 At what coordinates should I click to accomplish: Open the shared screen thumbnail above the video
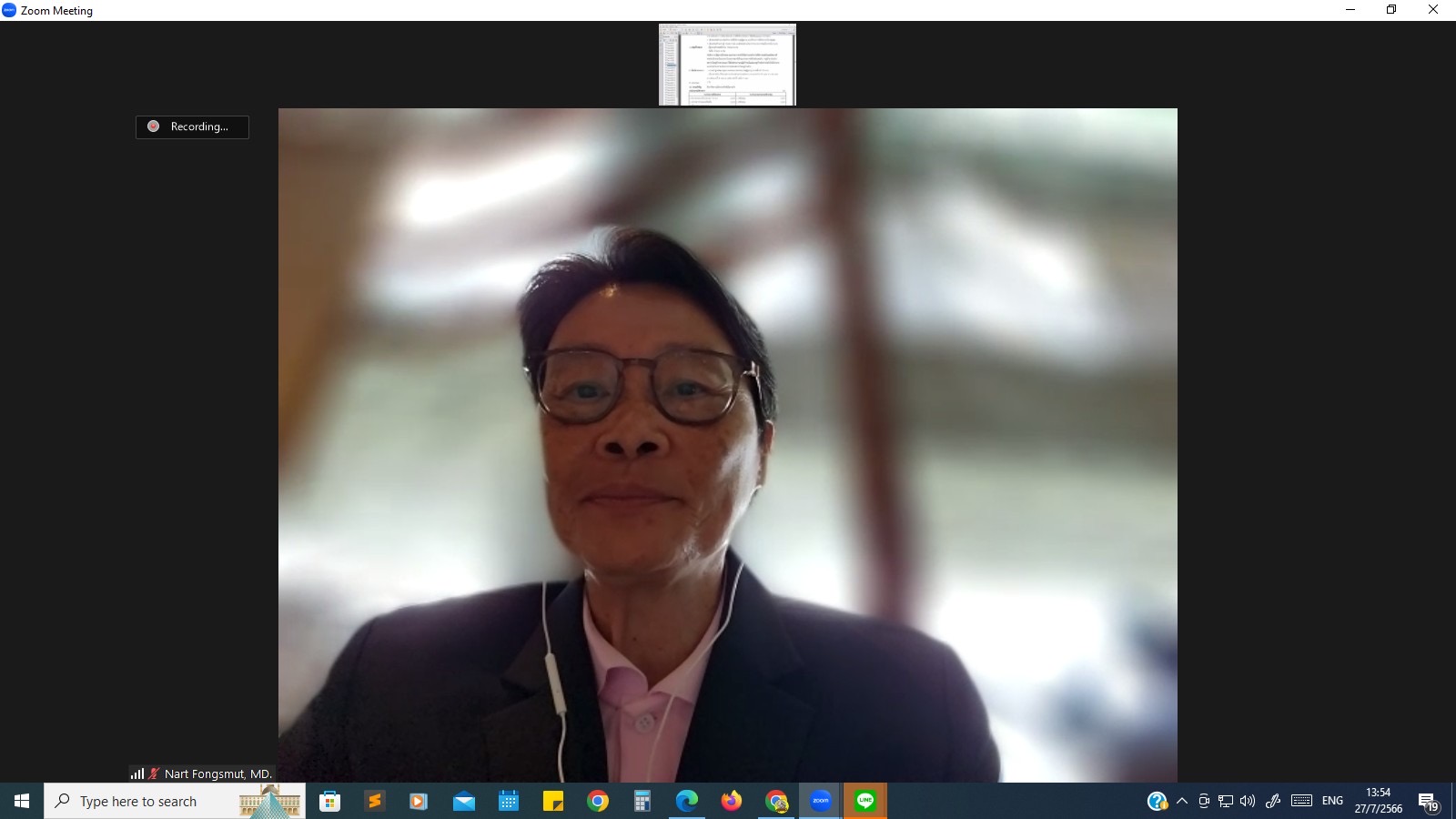tap(727, 65)
